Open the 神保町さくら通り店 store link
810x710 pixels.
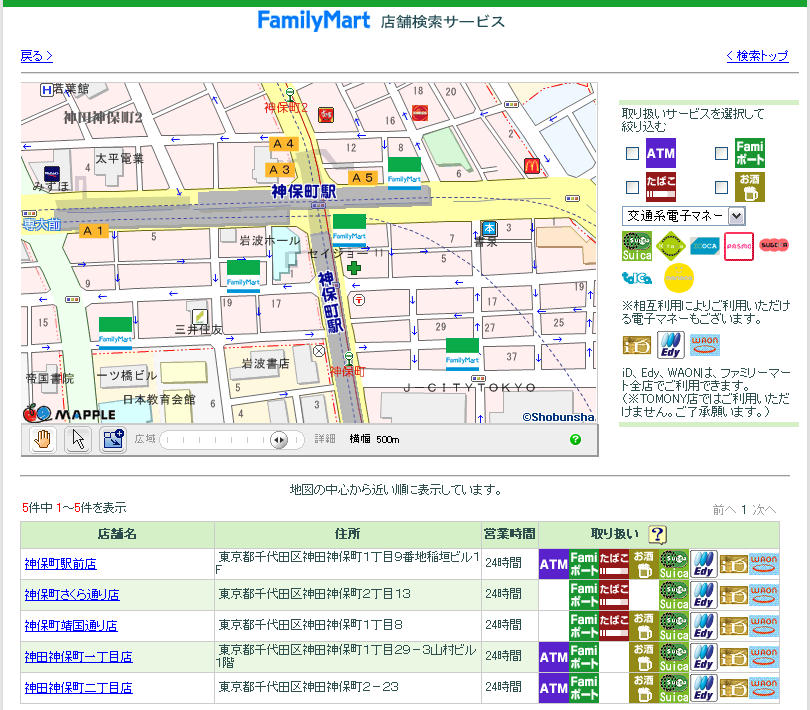72,595
